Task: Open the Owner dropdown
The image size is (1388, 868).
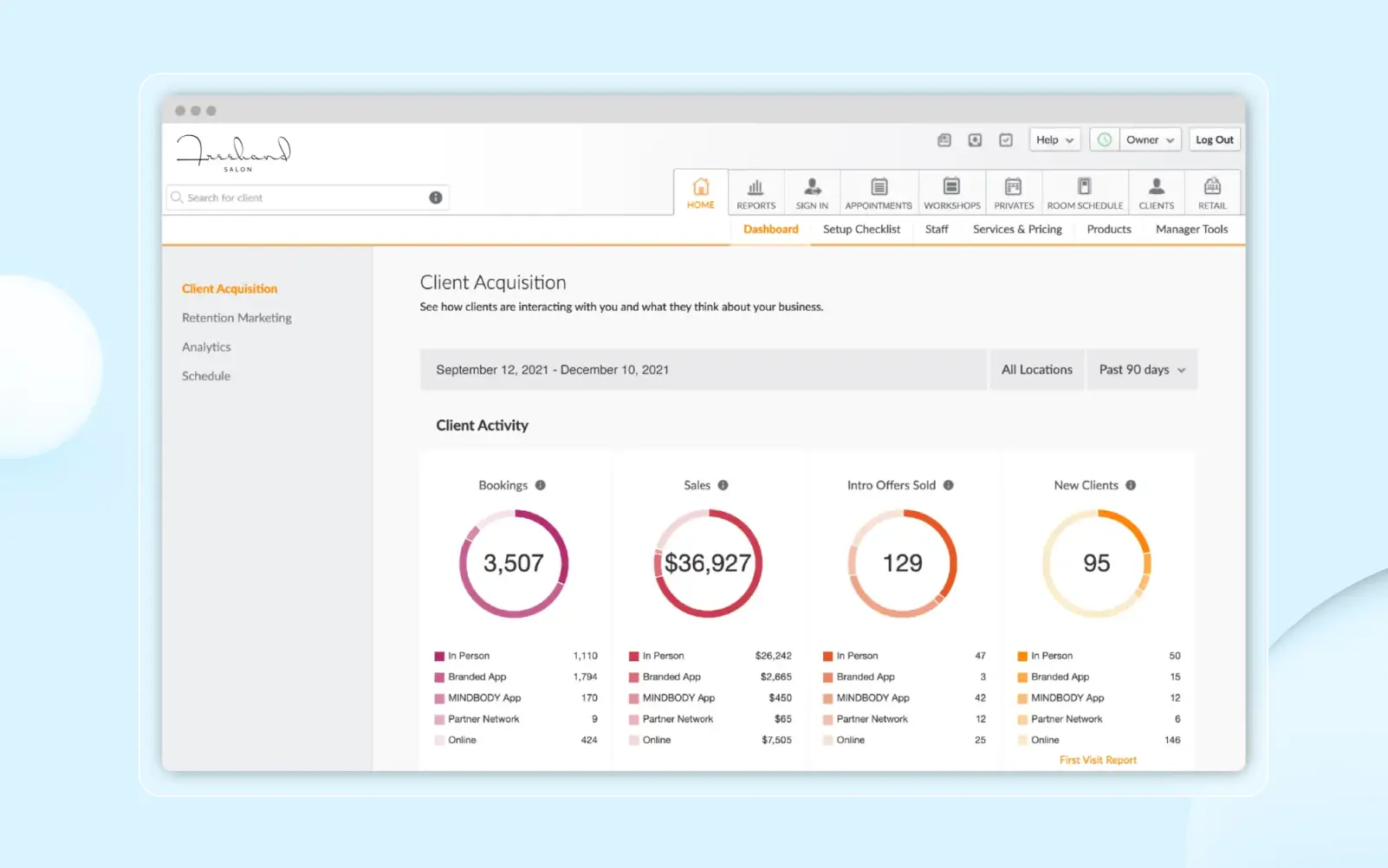Action: point(1150,139)
